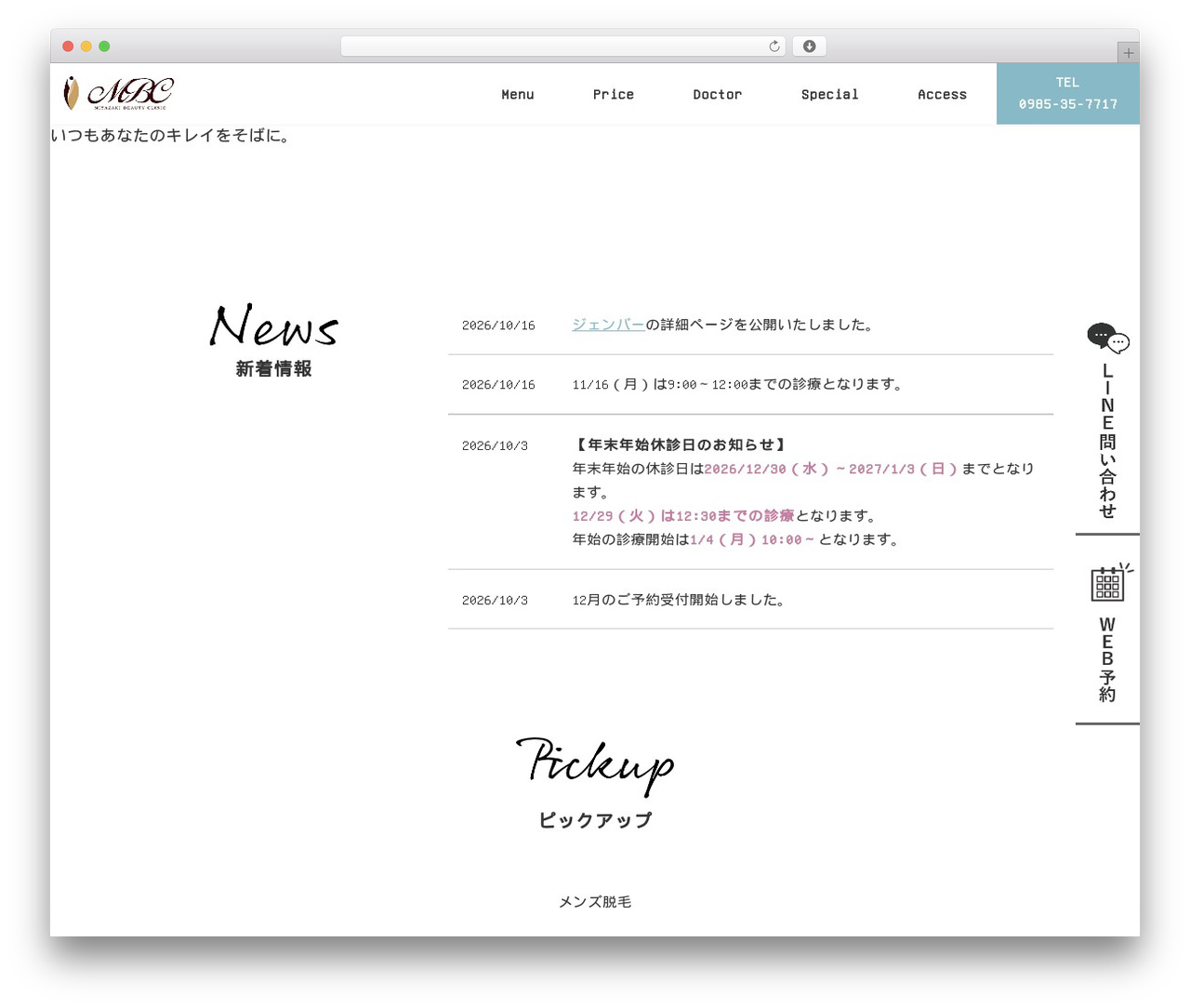The height and width of the screenshot is (1008, 1190).
Task: Minimize the window using the yellow button
Action: pos(86,46)
